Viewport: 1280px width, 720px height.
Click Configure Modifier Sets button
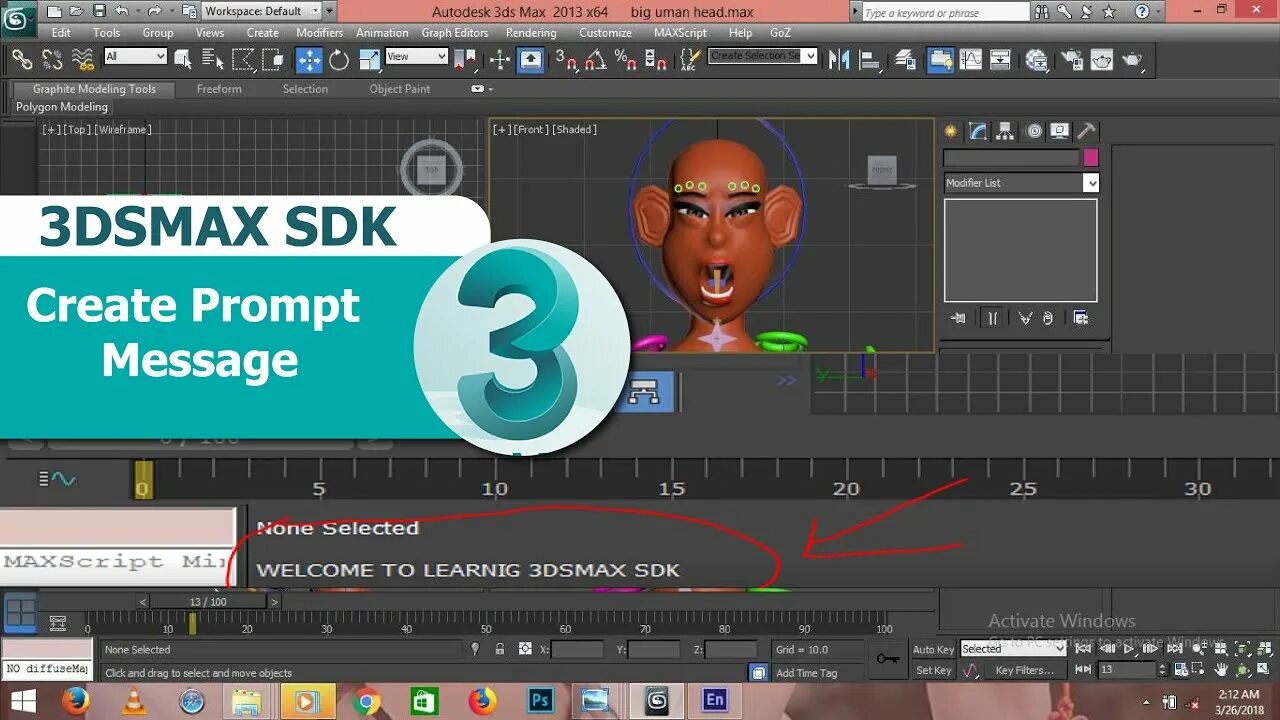(x=1081, y=318)
